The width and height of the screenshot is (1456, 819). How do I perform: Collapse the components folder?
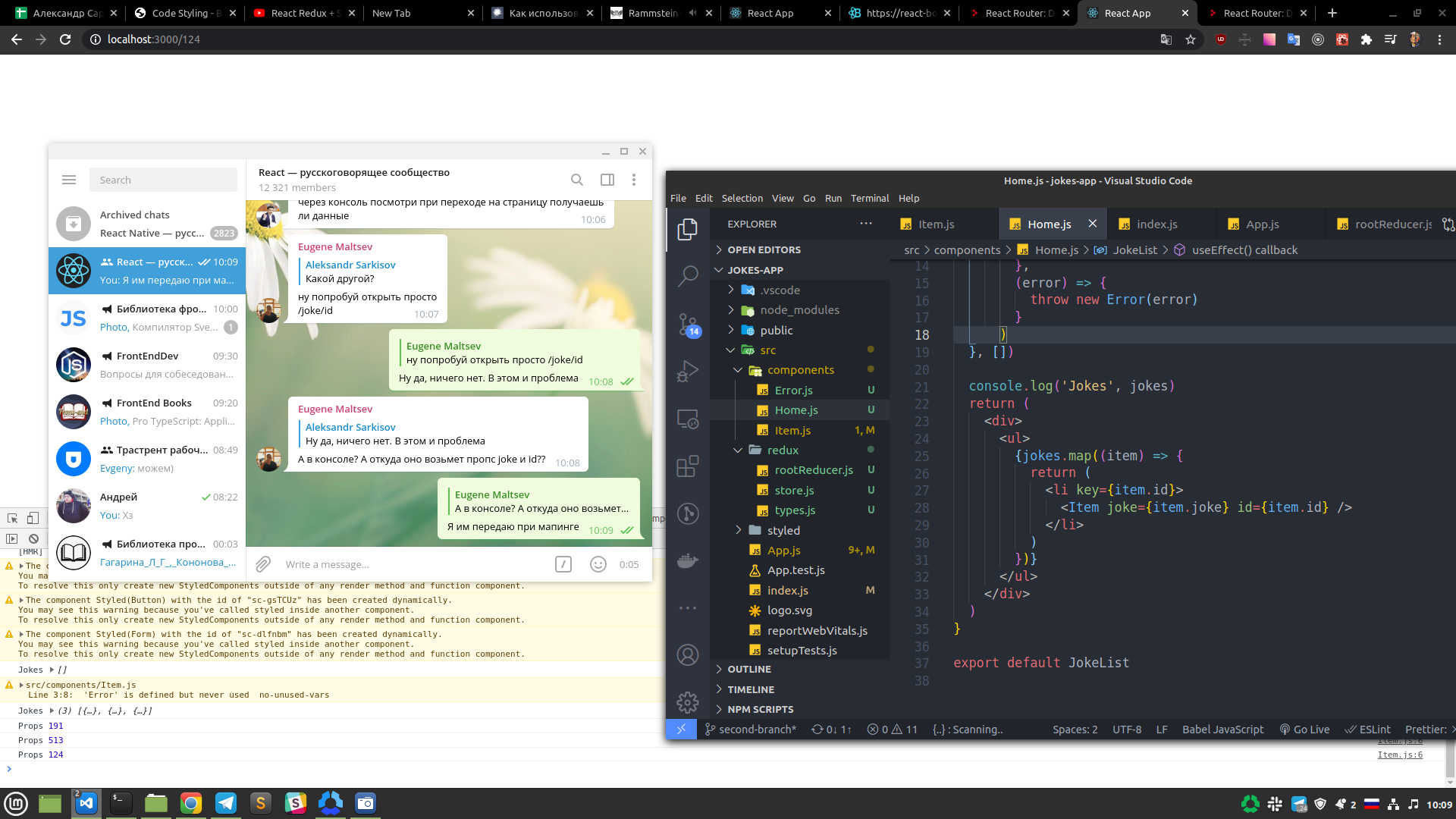point(800,370)
